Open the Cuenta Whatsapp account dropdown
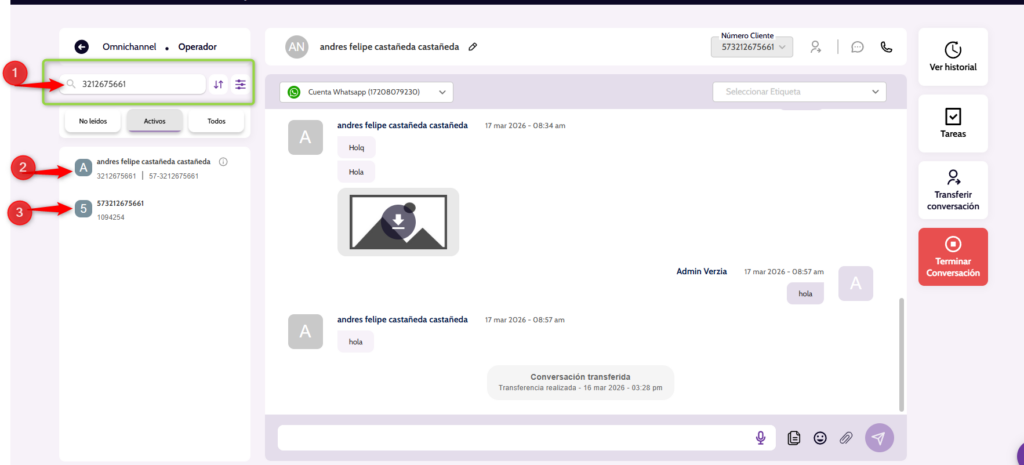The image size is (1024, 465). click(x=366, y=92)
